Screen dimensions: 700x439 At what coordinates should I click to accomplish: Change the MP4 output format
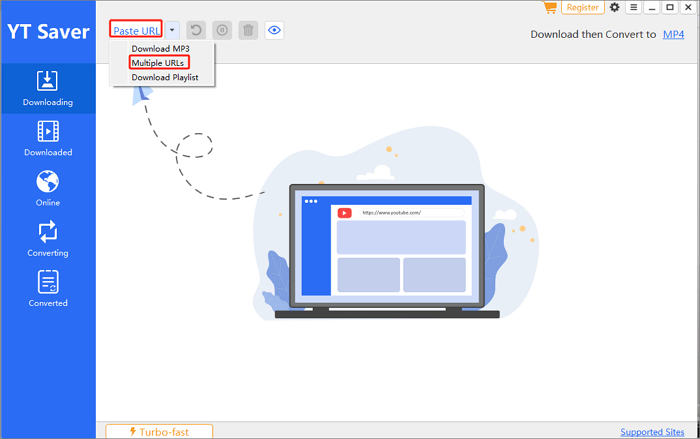pyautogui.click(x=672, y=34)
